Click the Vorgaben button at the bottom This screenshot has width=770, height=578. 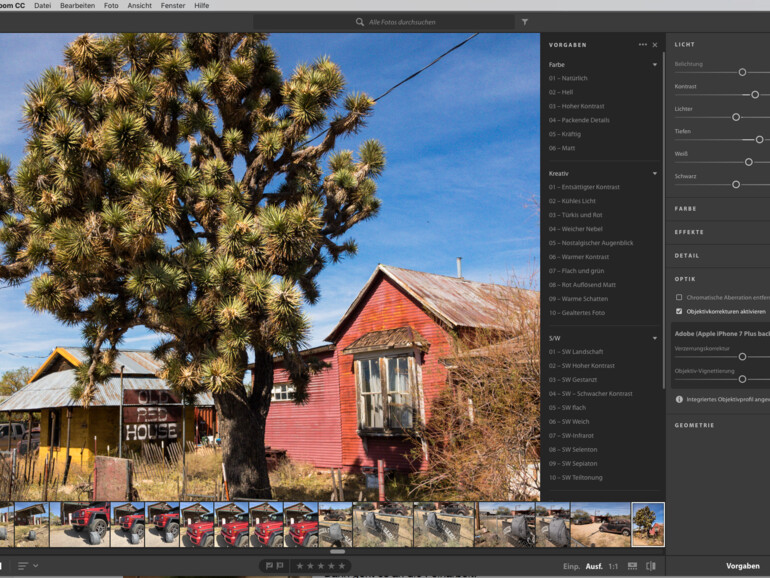coord(742,566)
